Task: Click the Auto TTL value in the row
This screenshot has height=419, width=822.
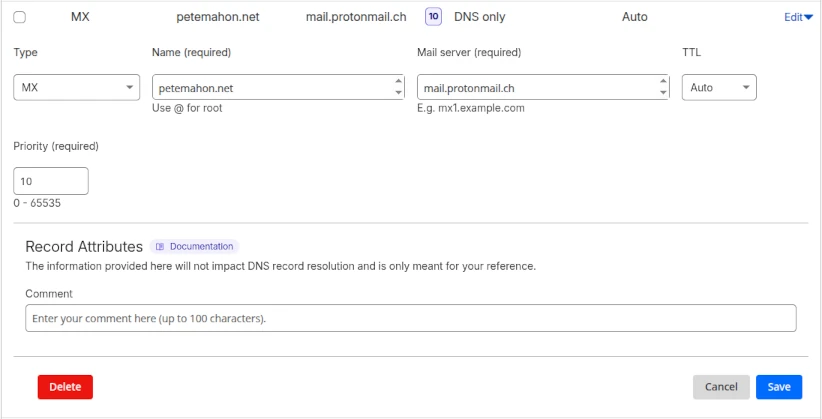Action: [634, 17]
